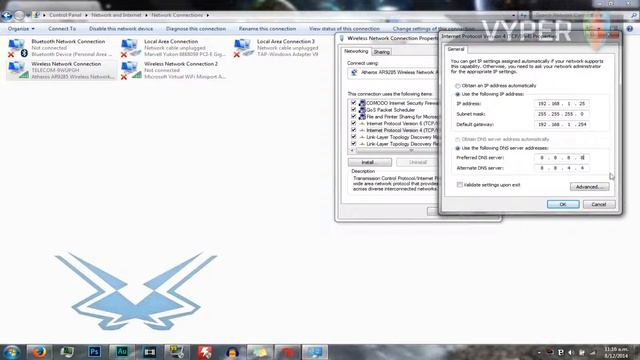The width and height of the screenshot is (640, 360).
Task: Select Link-Layer Topology Discovery Mapper item
Action: pos(402,137)
